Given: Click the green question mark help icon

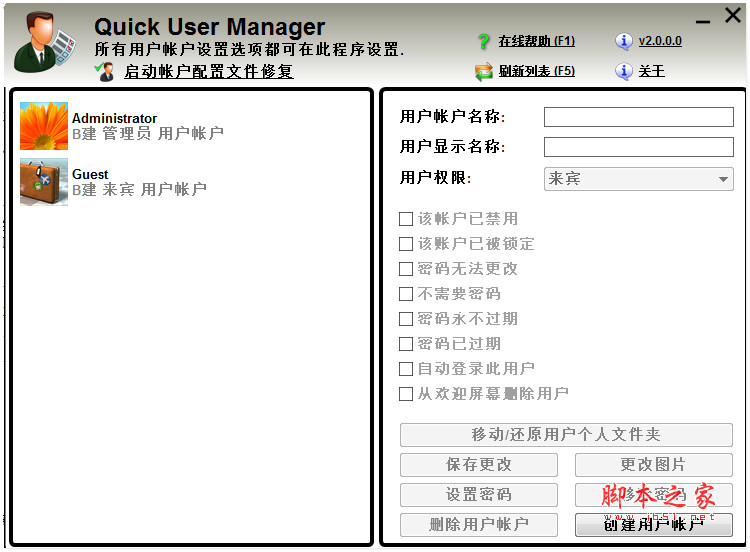Looking at the screenshot, I should click(484, 42).
